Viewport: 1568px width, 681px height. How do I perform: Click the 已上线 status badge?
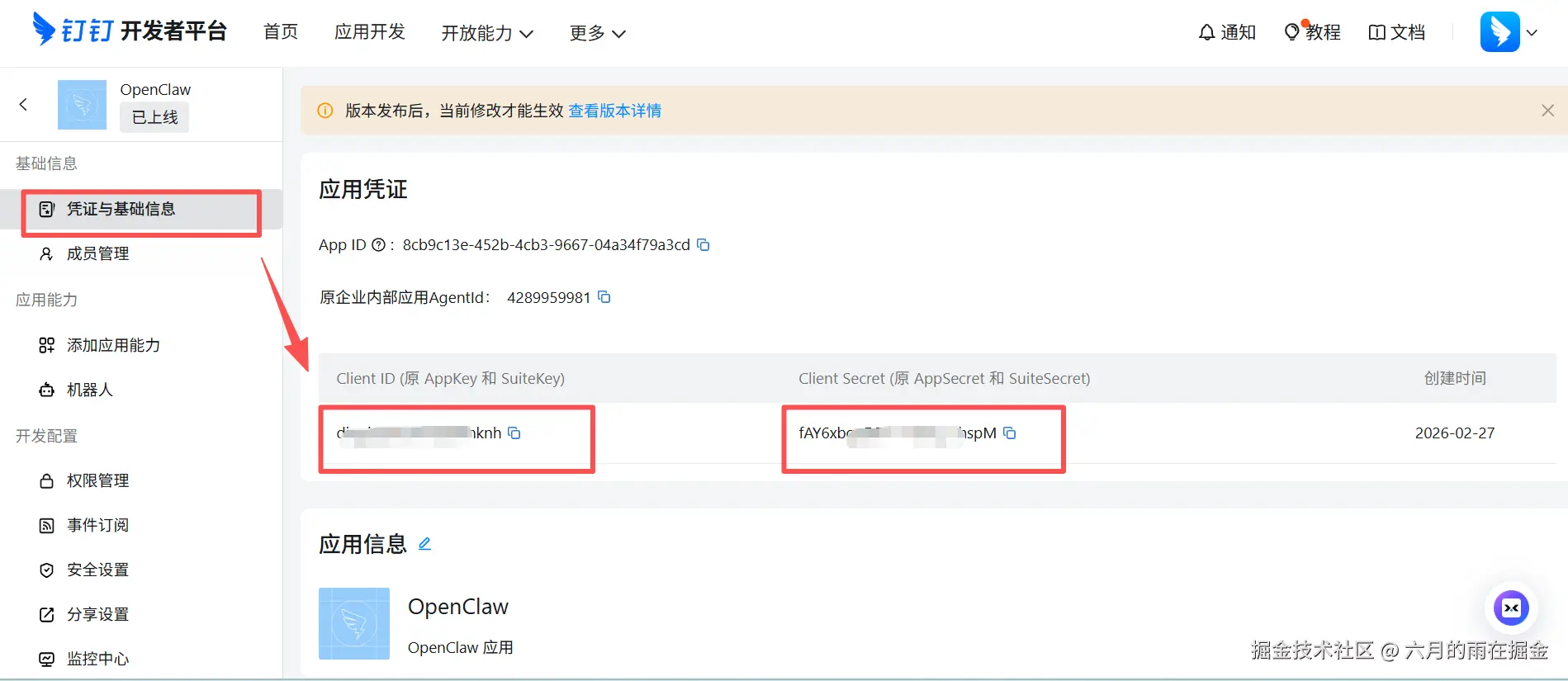154,117
